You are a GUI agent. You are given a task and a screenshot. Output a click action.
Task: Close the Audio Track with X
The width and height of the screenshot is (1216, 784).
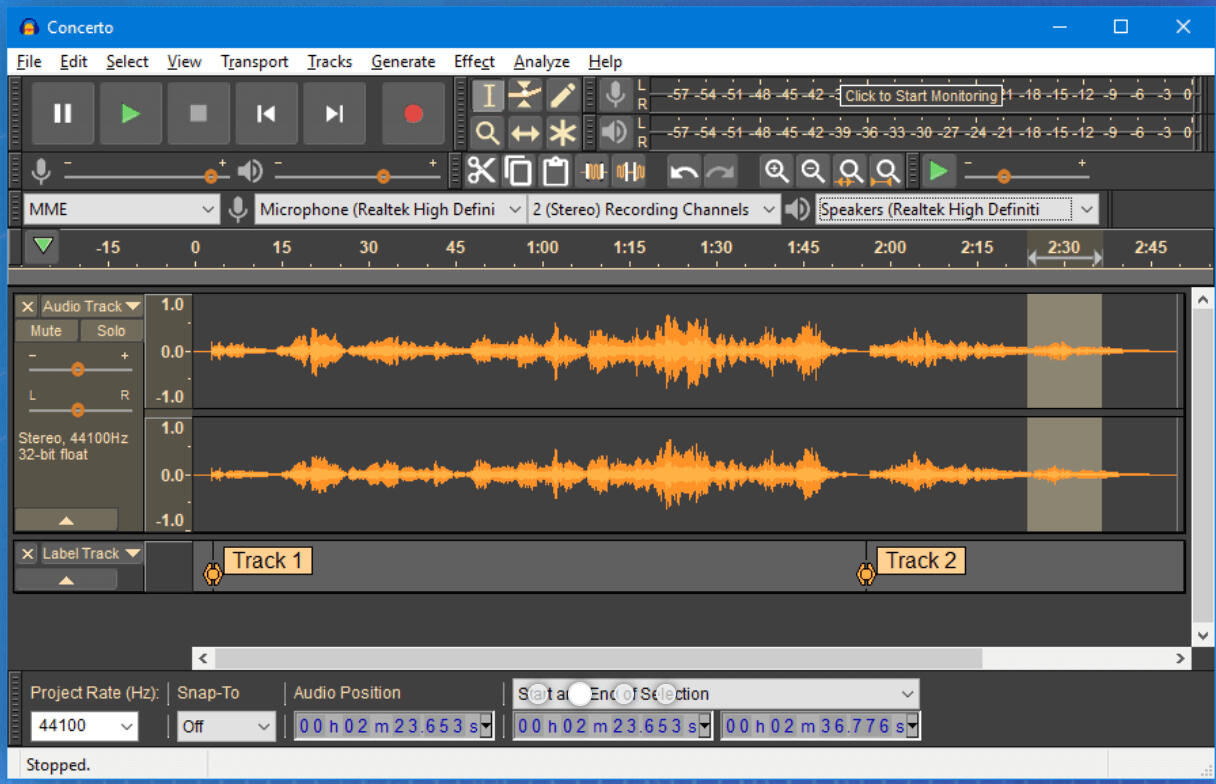[28, 306]
